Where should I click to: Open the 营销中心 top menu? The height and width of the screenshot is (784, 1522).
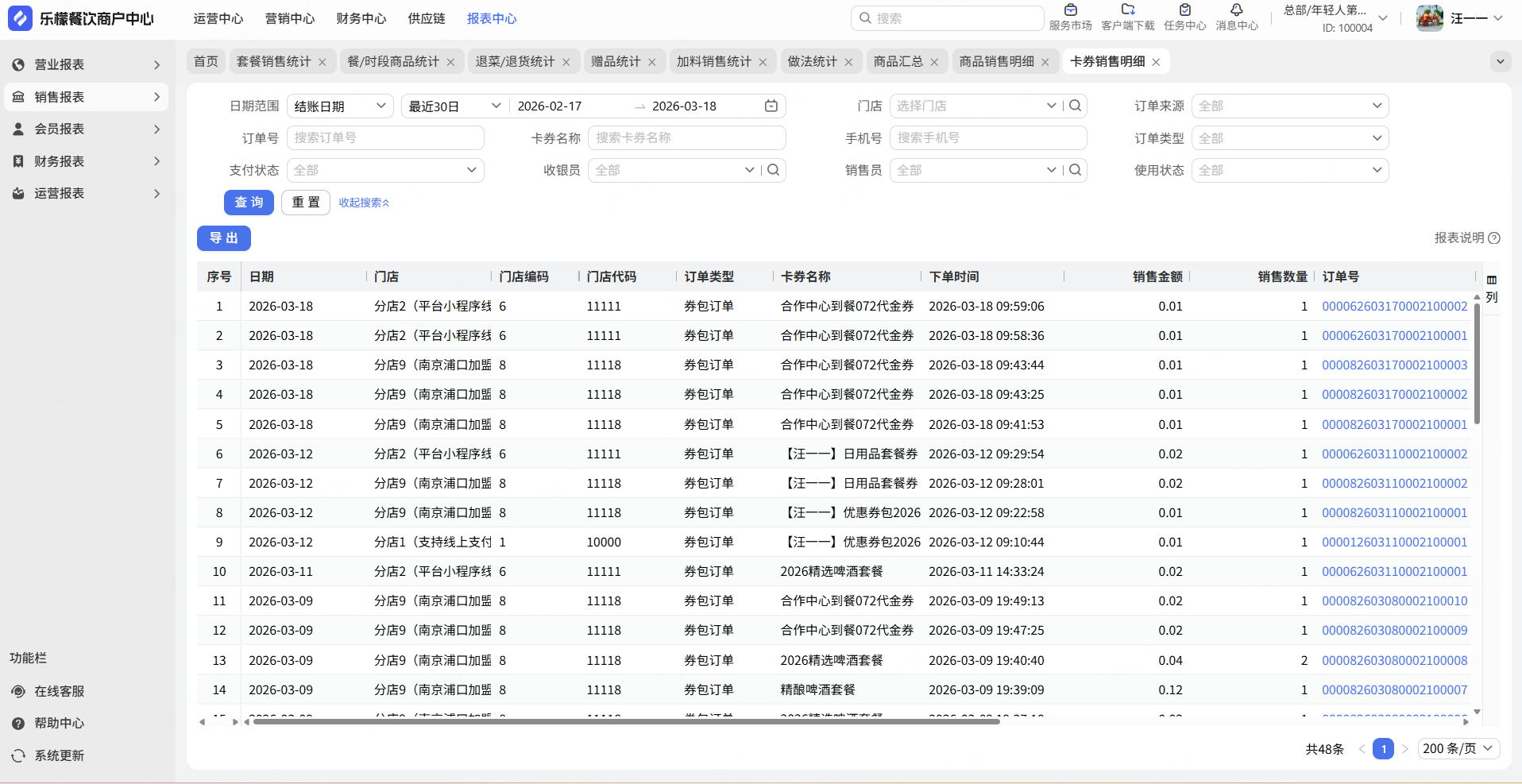tap(289, 18)
